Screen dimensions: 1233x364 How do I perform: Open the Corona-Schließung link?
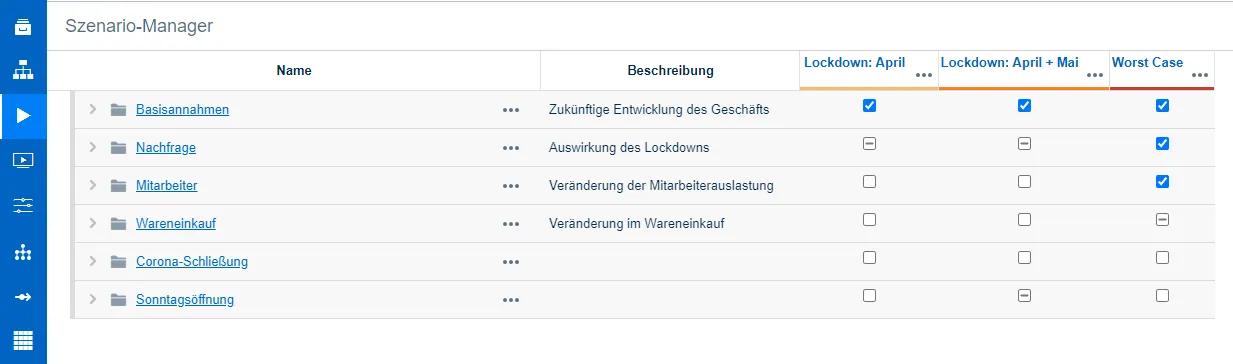pos(192,262)
